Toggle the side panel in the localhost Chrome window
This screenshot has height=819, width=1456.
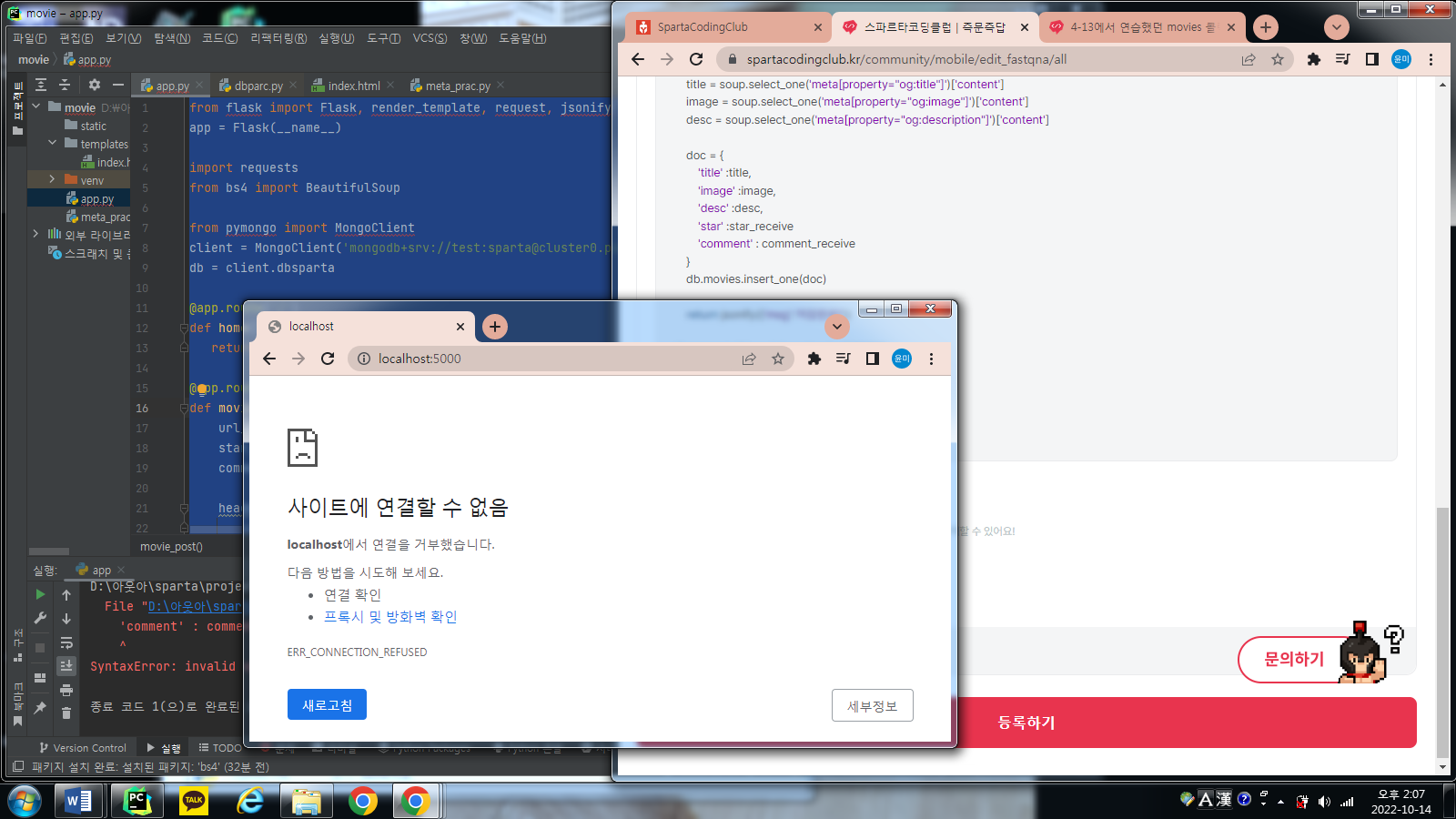(x=873, y=359)
